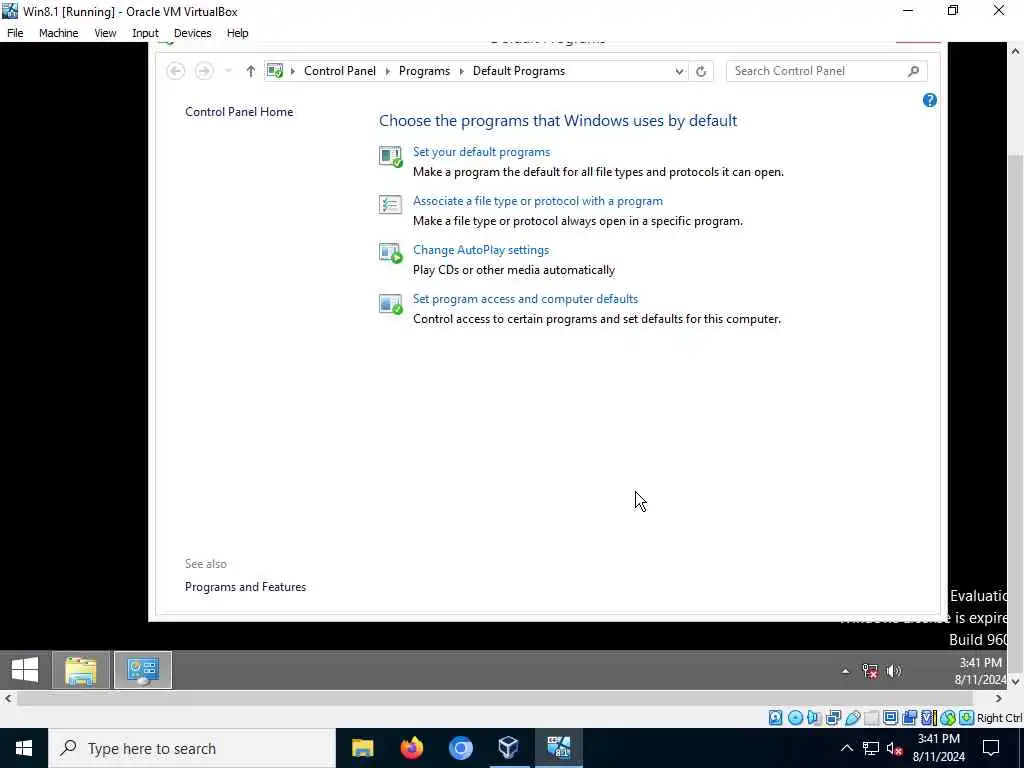Select guest Control Panel taskbar button
Screen dimensions: 1024x768
pyautogui.click(x=143, y=670)
